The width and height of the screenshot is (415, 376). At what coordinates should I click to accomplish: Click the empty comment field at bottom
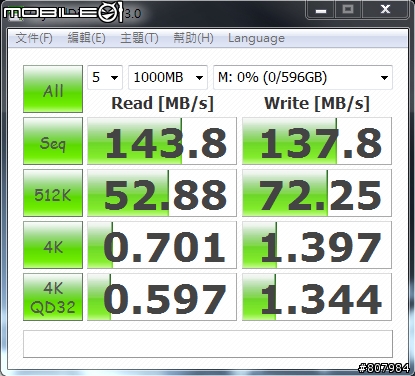point(208,344)
